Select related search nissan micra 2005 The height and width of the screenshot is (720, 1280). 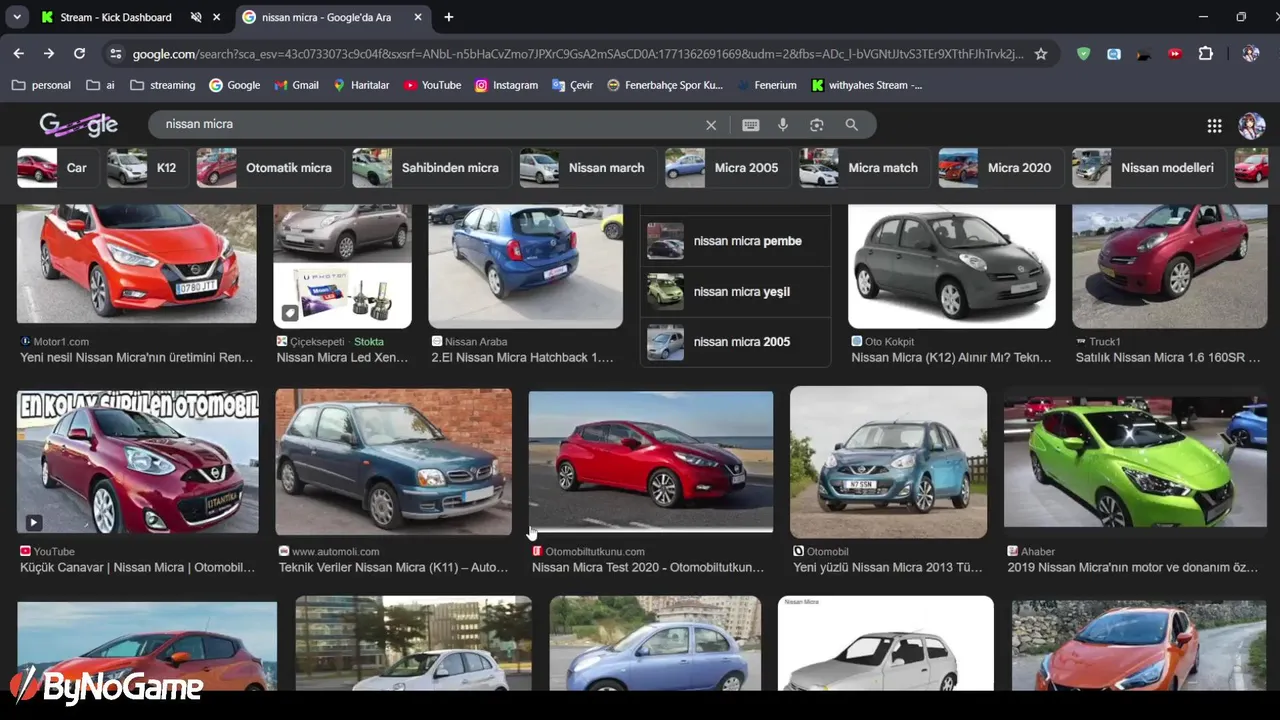click(736, 342)
